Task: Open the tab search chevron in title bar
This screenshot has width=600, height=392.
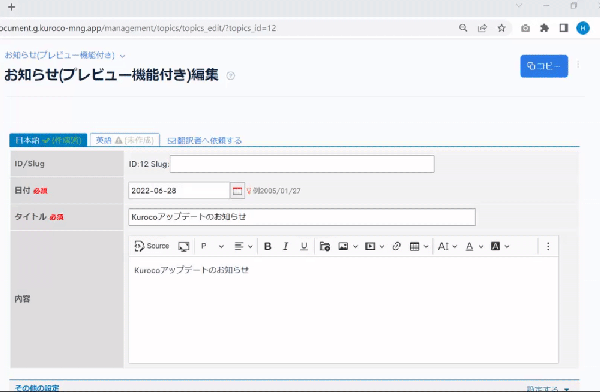Action: 519,6
